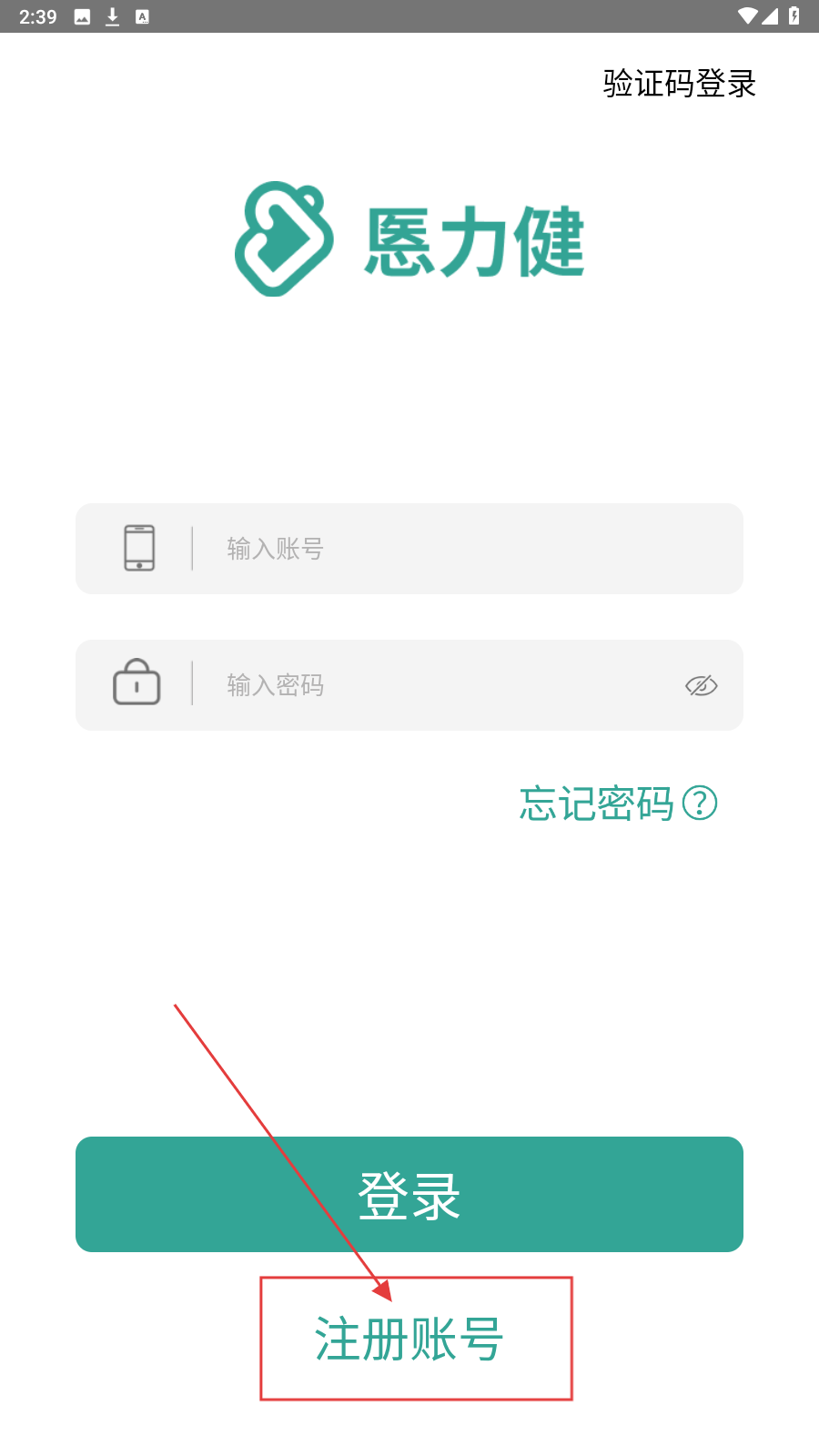Screen dimensions: 819x1456
Task: Tap the 2:39 clock in status bar
Action: coord(38,16)
